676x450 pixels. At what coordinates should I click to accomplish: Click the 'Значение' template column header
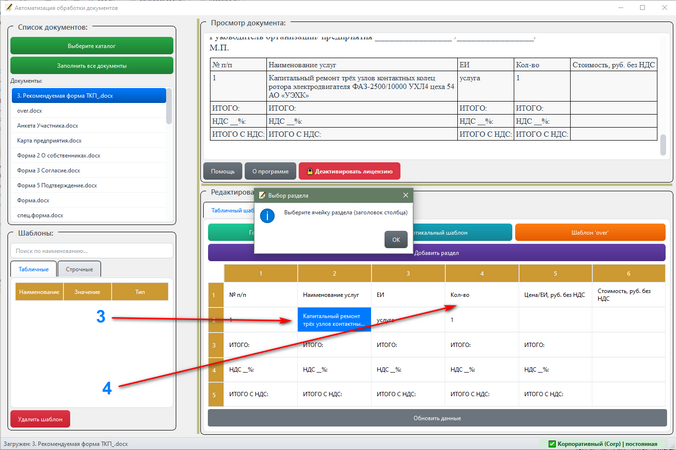[x=87, y=292]
